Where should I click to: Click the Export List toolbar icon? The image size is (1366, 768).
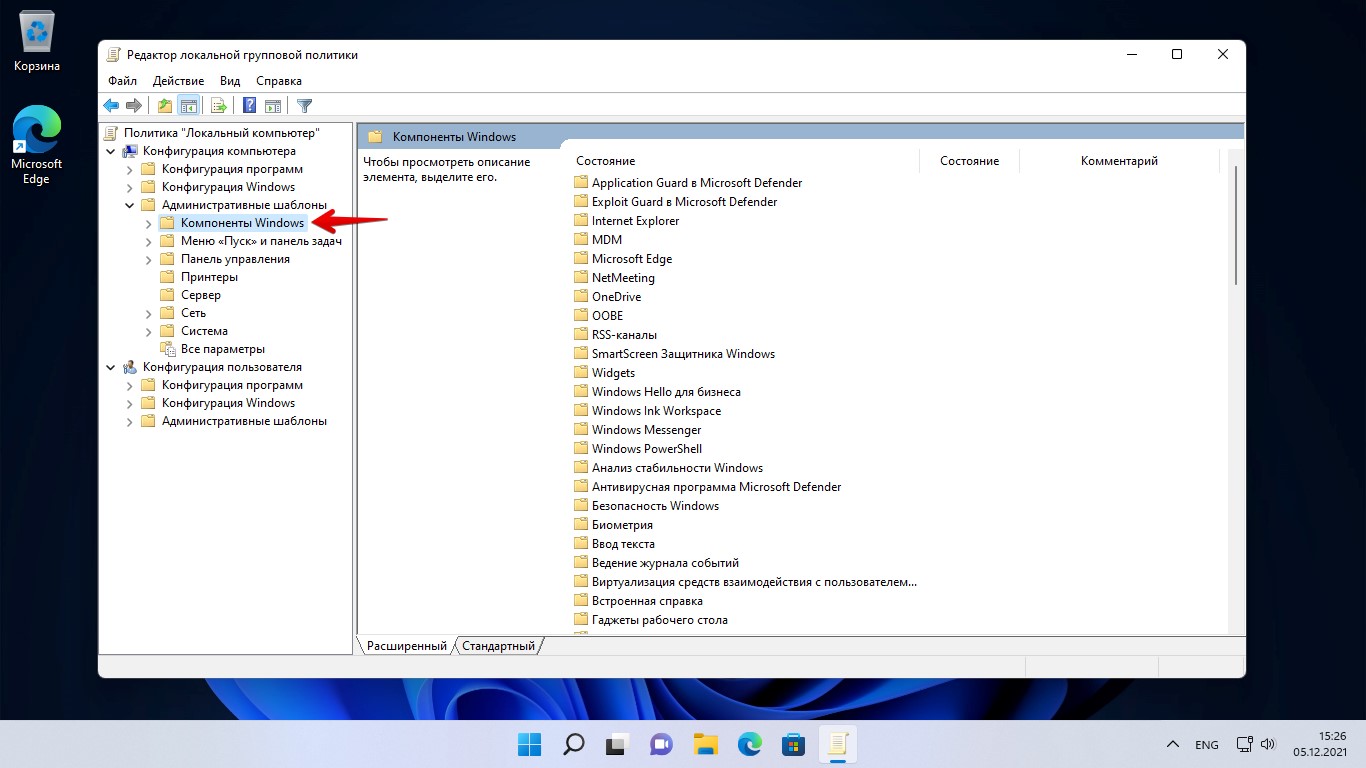click(x=219, y=105)
